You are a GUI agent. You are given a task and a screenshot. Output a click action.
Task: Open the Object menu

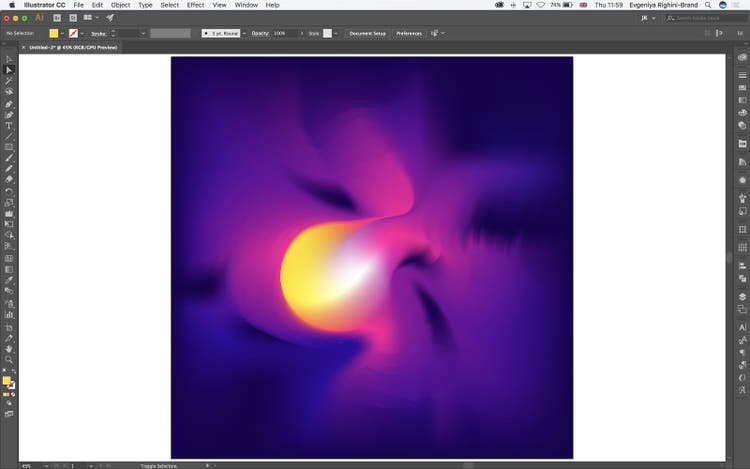click(x=120, y=5)
